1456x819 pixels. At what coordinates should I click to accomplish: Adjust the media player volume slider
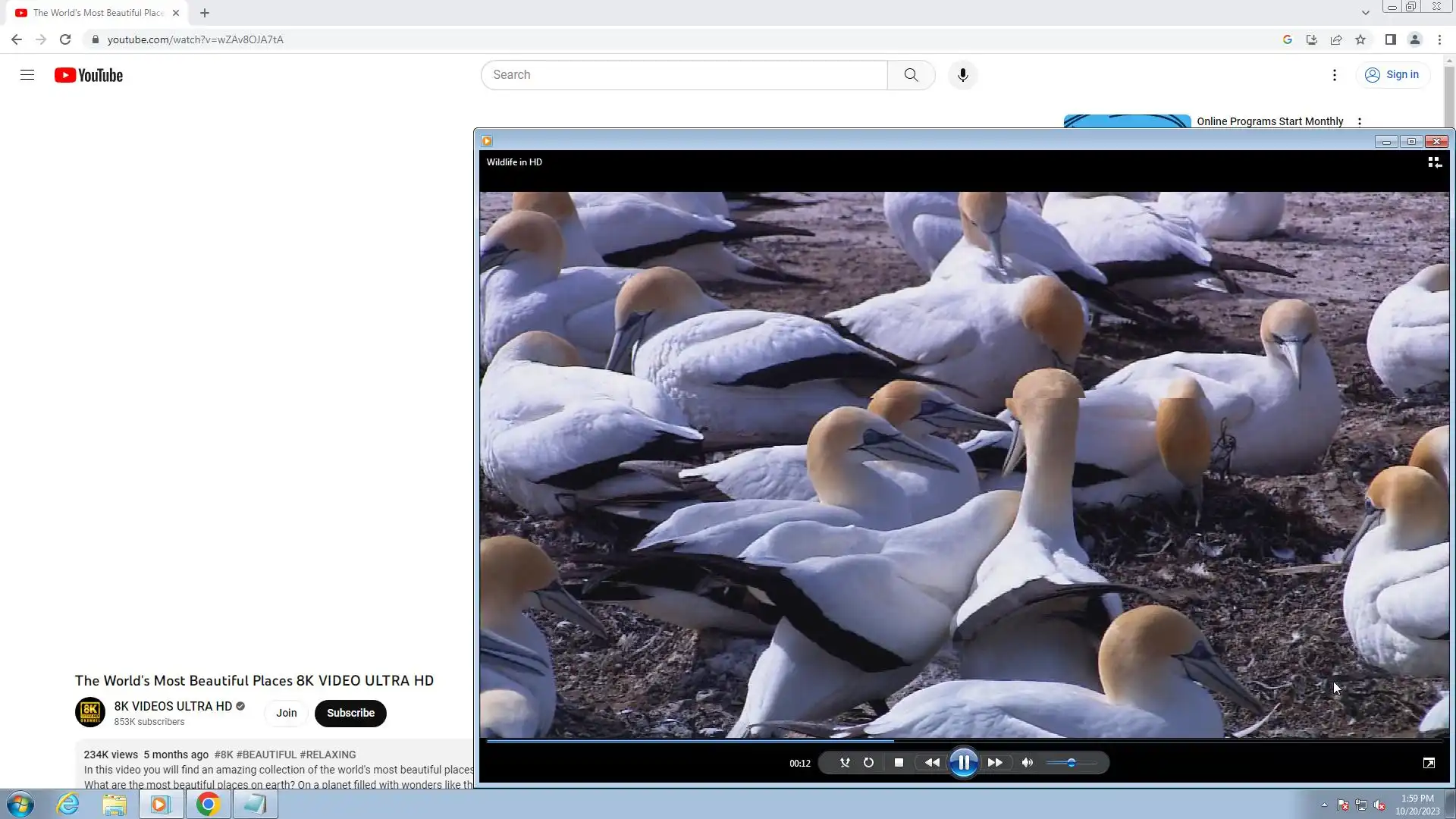click(1071, 763)
